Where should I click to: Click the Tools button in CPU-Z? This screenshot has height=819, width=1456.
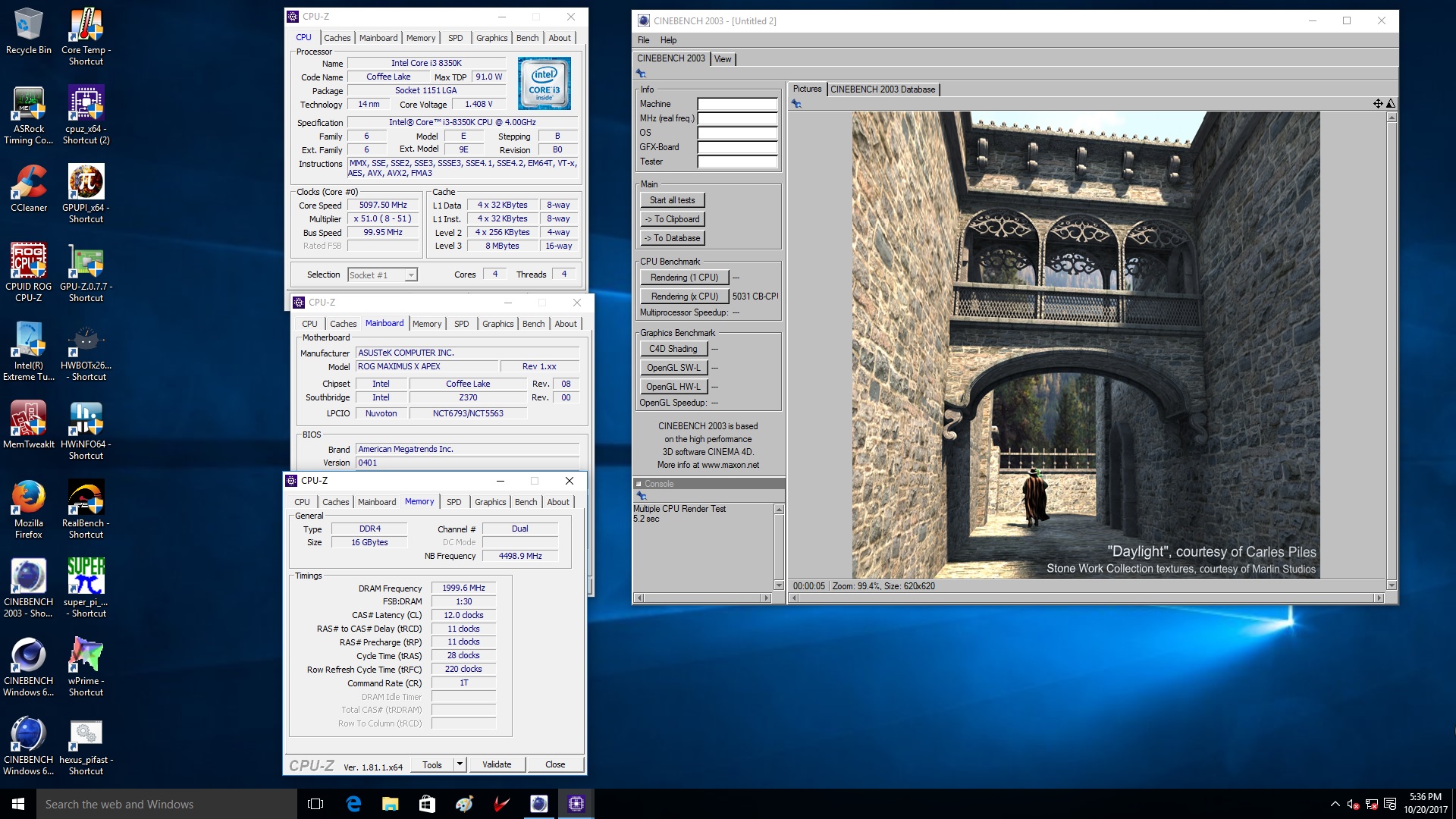pyautogui.click(x=432, y=764)
